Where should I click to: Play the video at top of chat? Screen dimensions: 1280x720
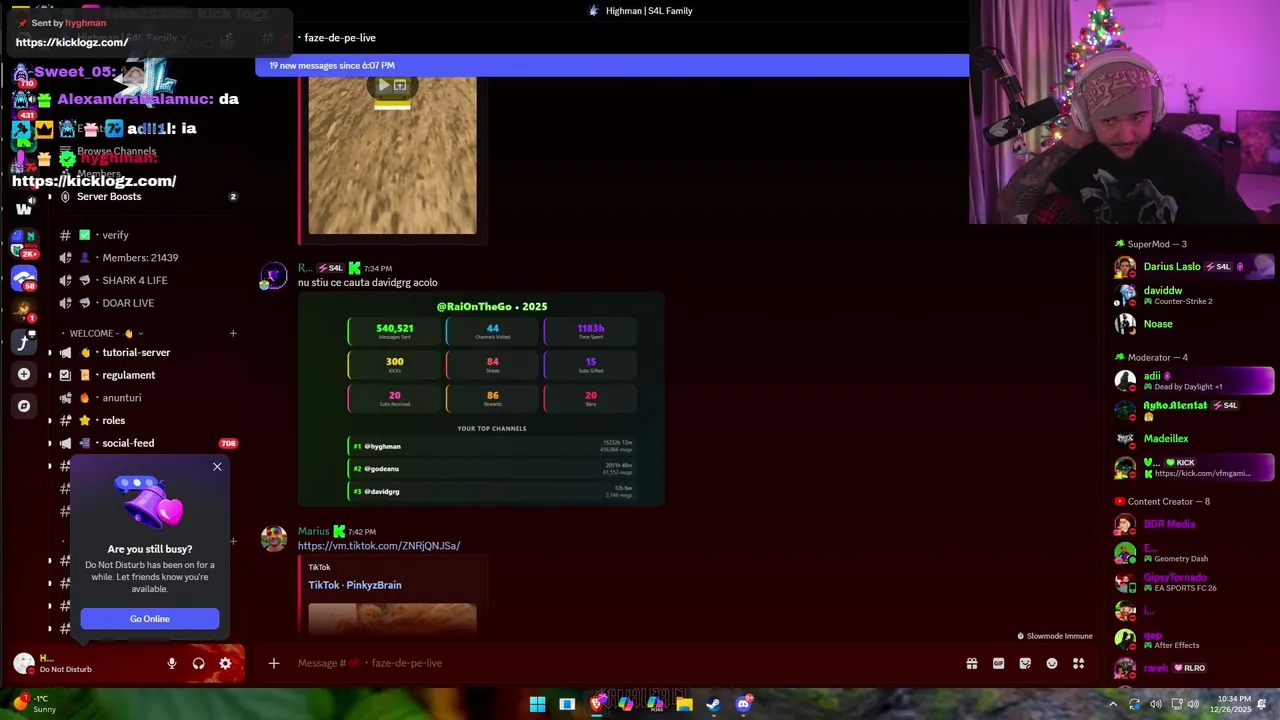coord(383,86)
